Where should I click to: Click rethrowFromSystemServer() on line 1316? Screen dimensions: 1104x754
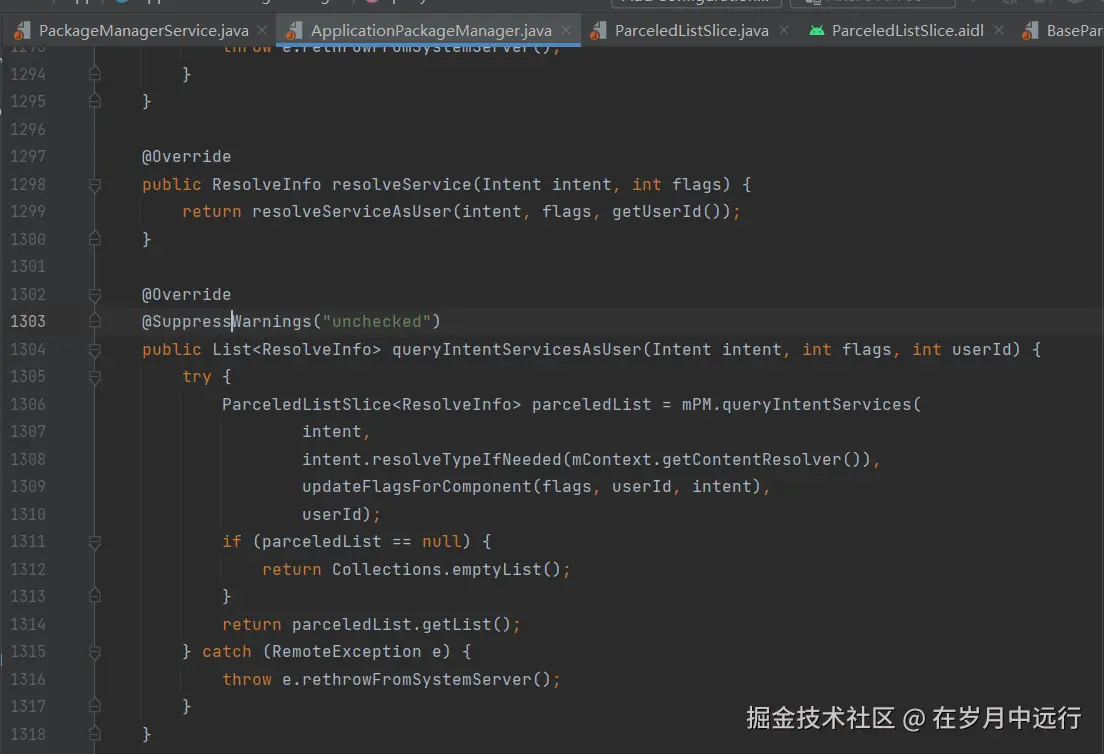[426, 679]
